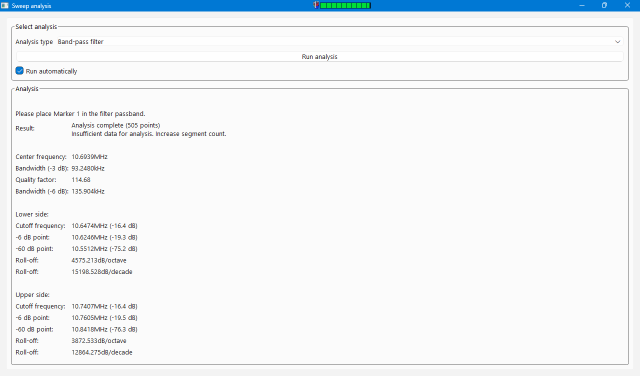Click the lower -60 dB point 10.5512MHz
Screen dimensions: 640x376
pyautogui.click(x=104, y=249)
